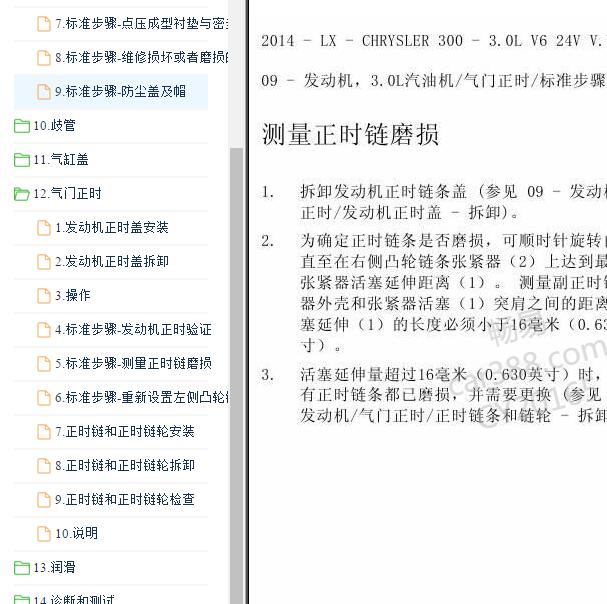Open 9.正时链和正时链轮检查 page

pos(125,500)
